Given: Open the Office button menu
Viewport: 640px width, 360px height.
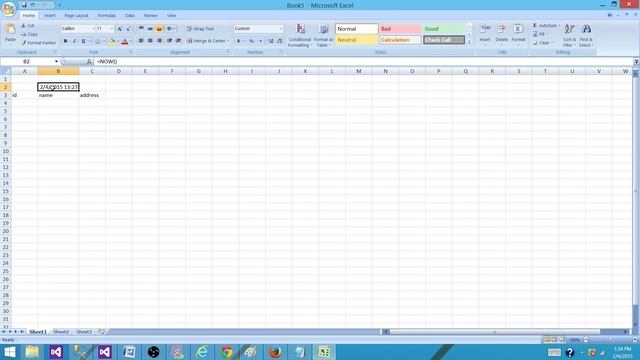Looking at the screenshot, I should [9, 9].
